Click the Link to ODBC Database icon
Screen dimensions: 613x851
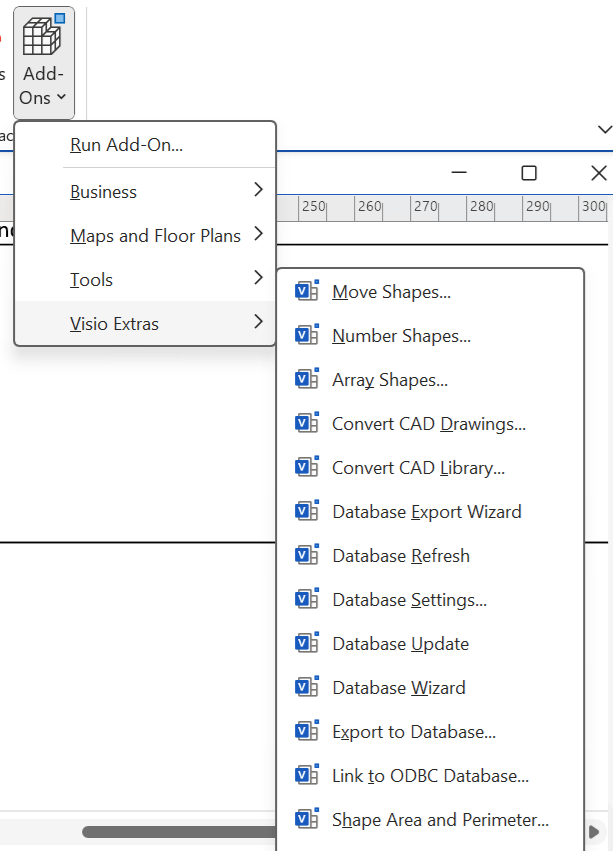point(307,774)
